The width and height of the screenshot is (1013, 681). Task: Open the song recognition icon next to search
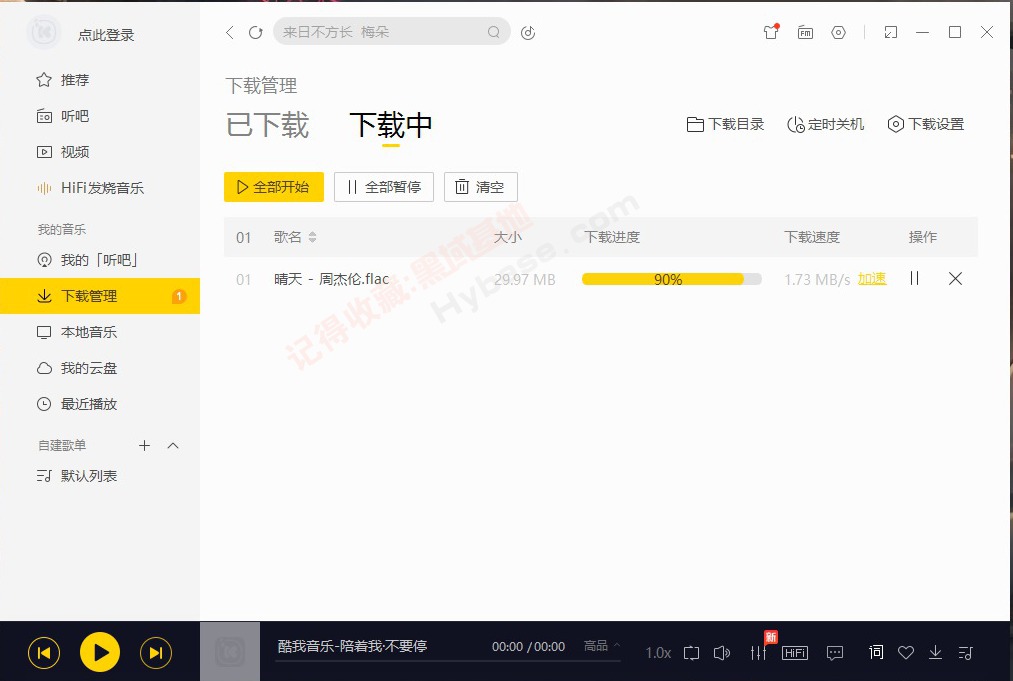(528, 32)
